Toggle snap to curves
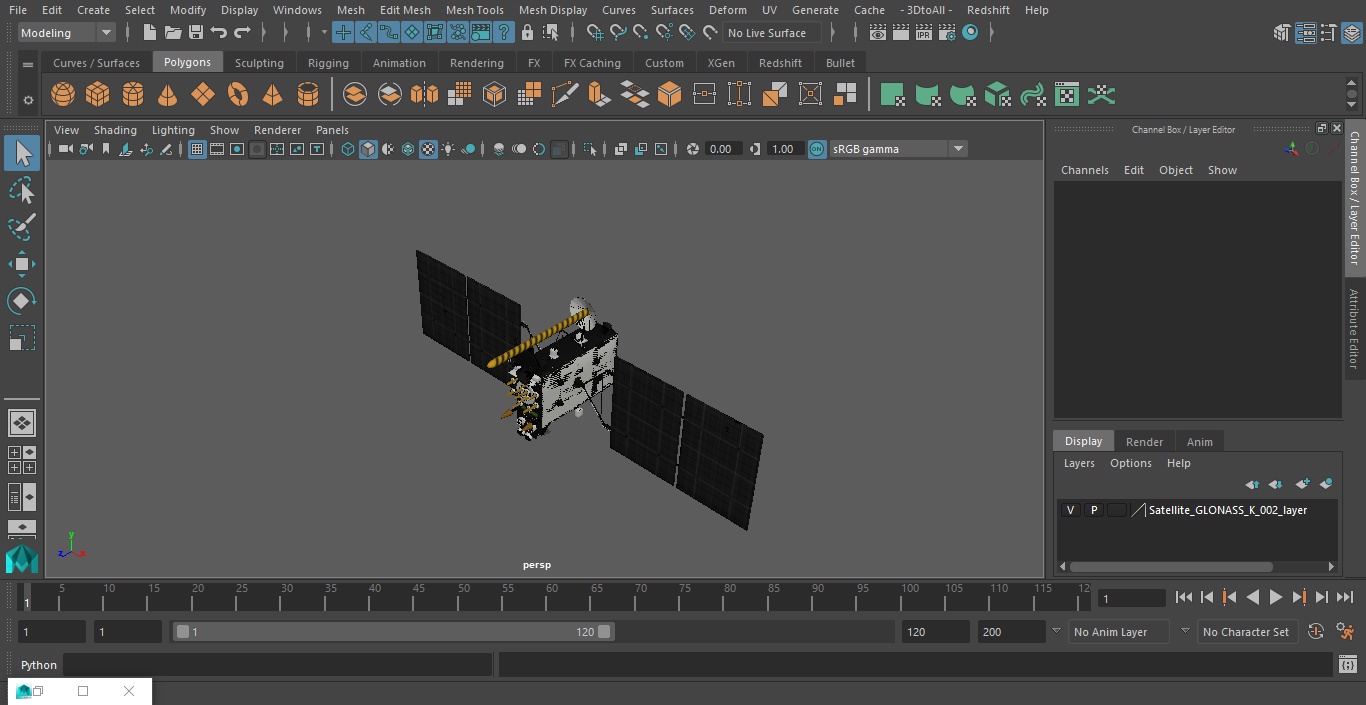This screenshot has width=1366, height=705. coord(618,33)
